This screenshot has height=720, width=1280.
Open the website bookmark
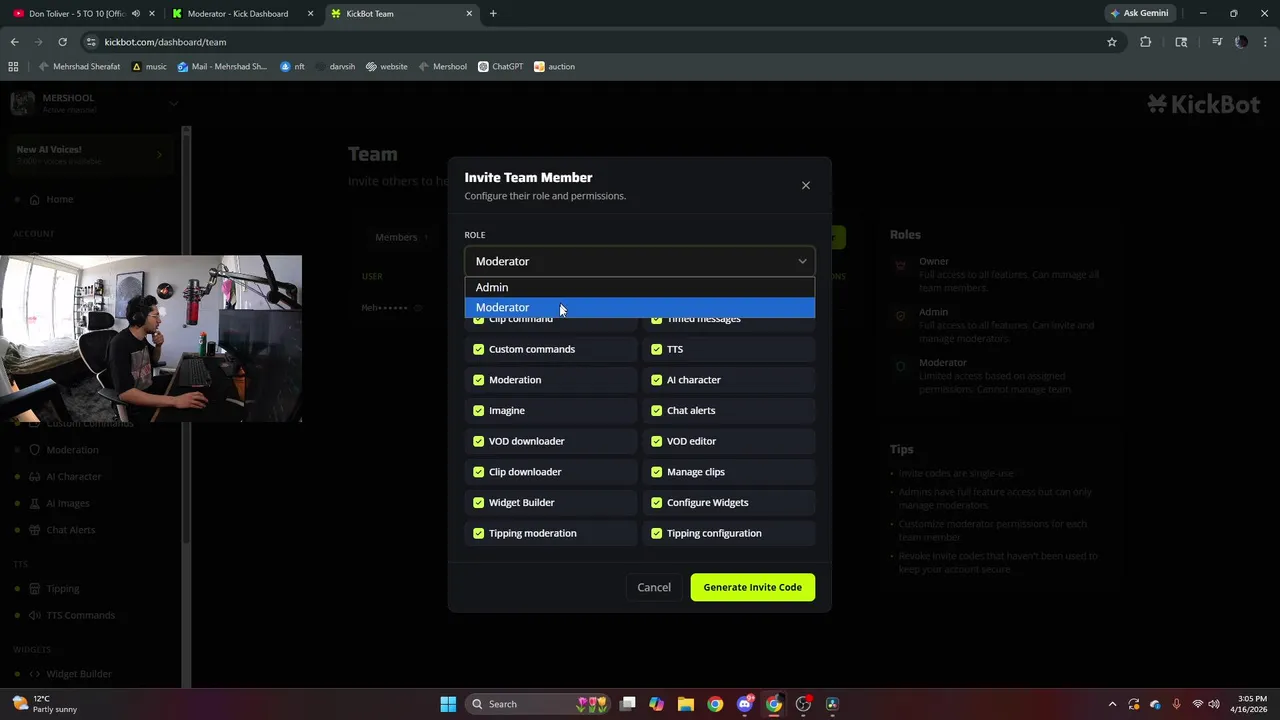point(386,67)
